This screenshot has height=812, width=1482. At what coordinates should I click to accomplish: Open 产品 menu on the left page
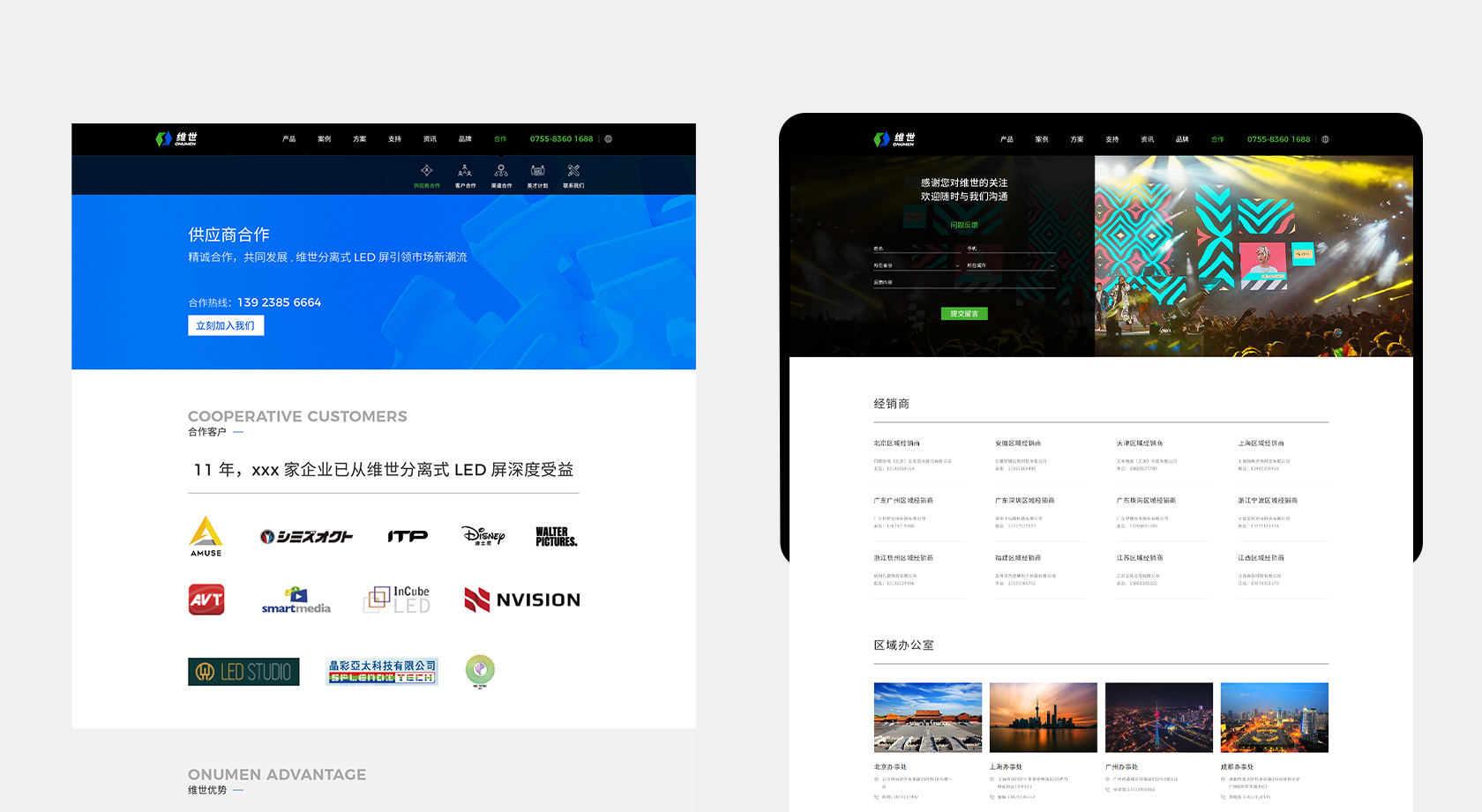tap(288, 139)
